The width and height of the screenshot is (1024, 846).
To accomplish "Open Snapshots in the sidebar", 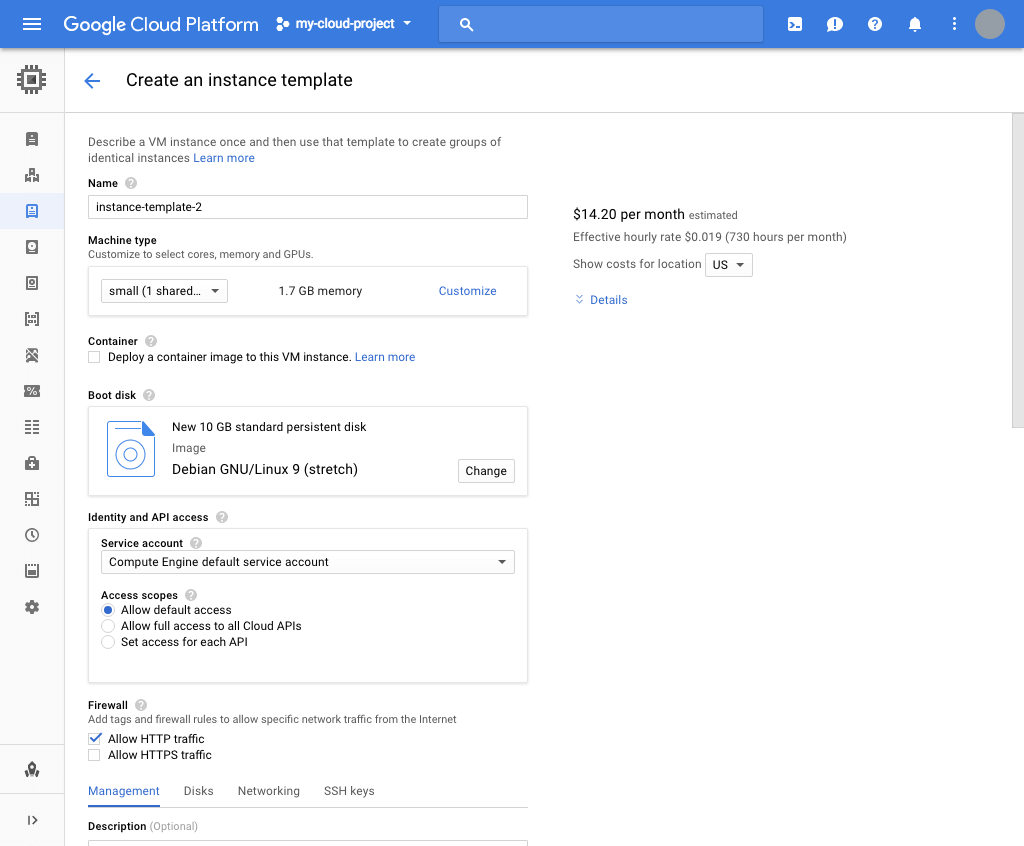I will coord(32,283).
